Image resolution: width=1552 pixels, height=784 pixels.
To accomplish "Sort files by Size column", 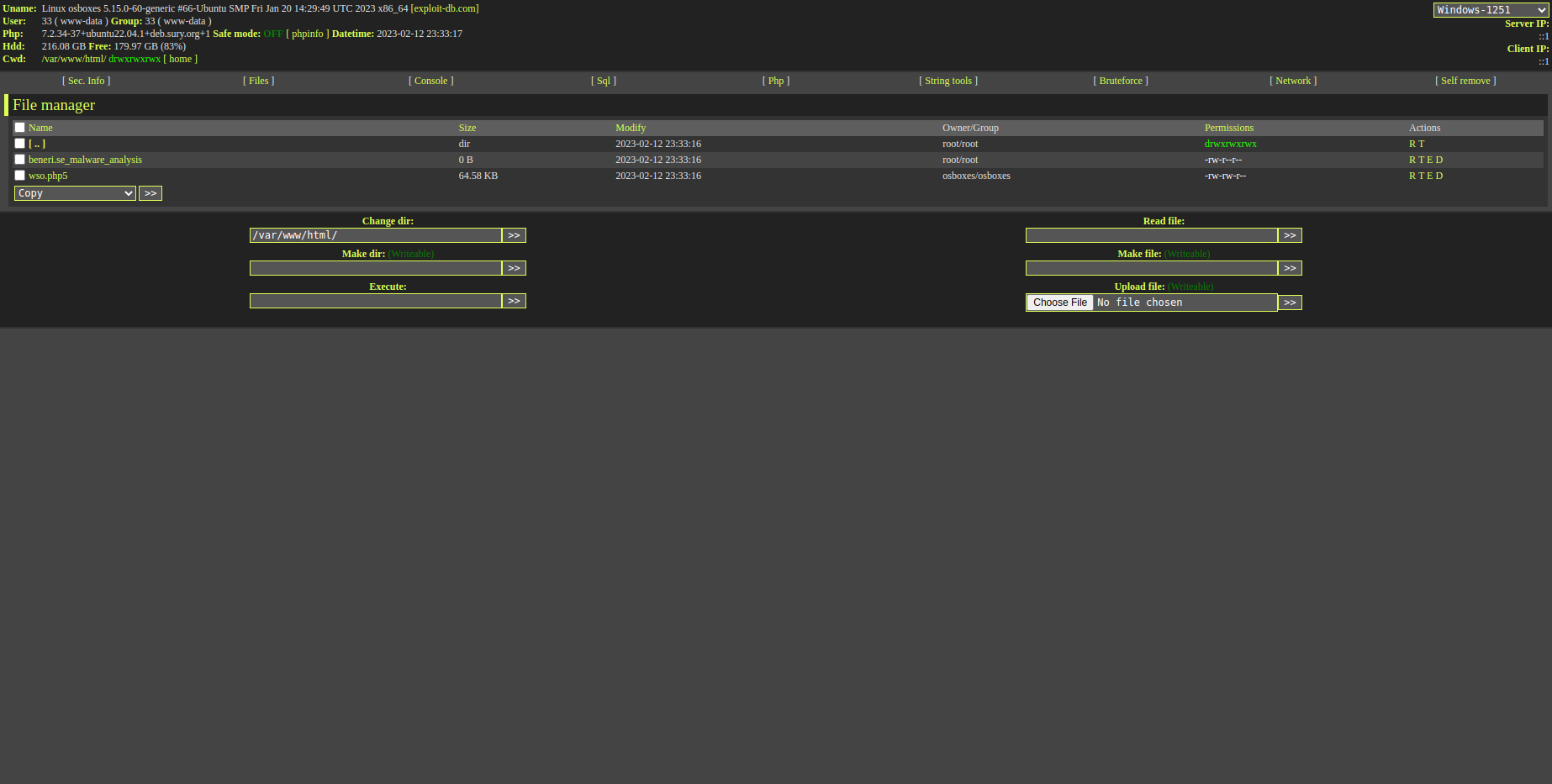I will click(467, 128).
